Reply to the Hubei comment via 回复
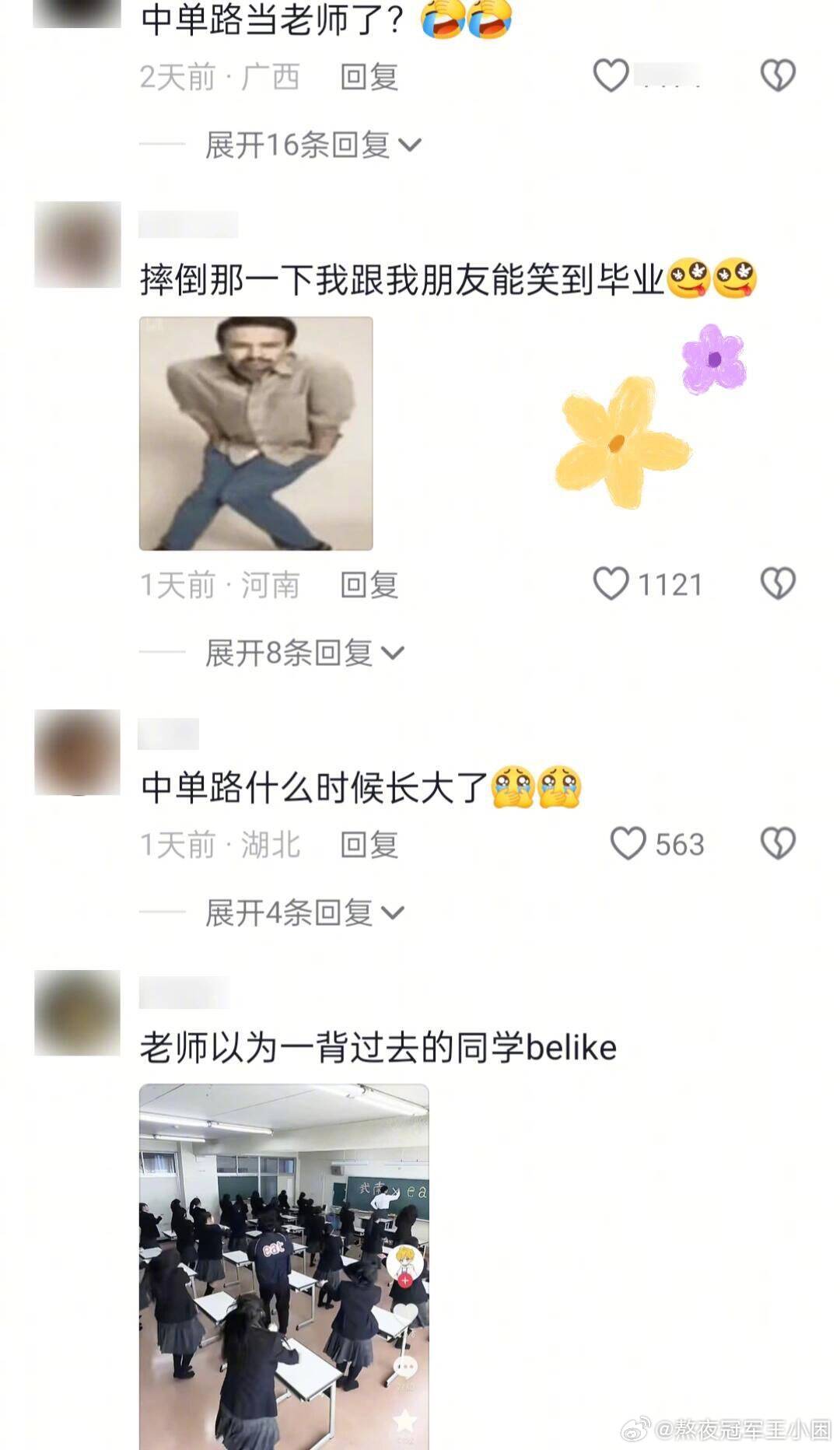Image resolution: width=840 pixels, height=1450 pixels. coord(369,845)
